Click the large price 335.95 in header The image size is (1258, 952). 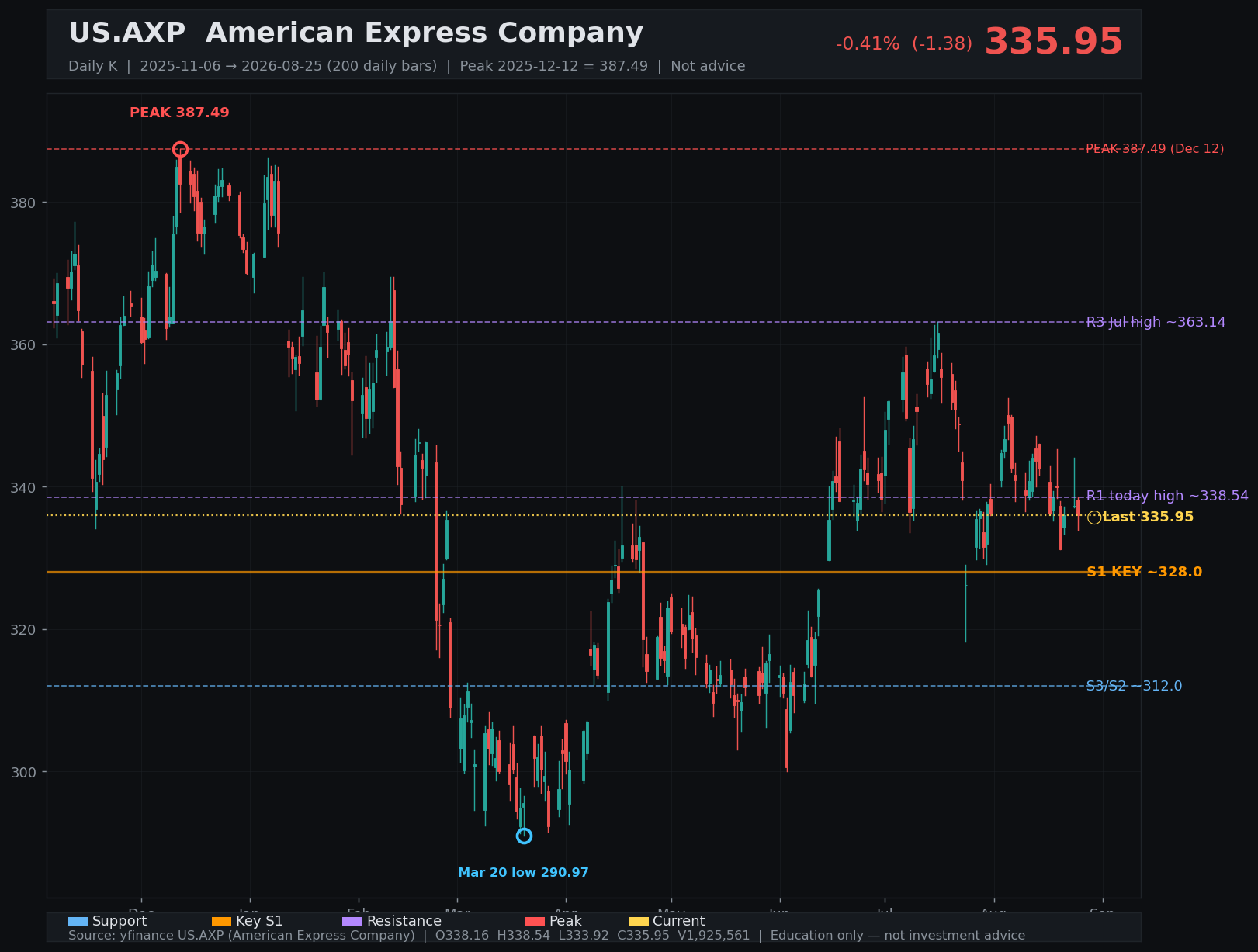(x=1053, y=42)
